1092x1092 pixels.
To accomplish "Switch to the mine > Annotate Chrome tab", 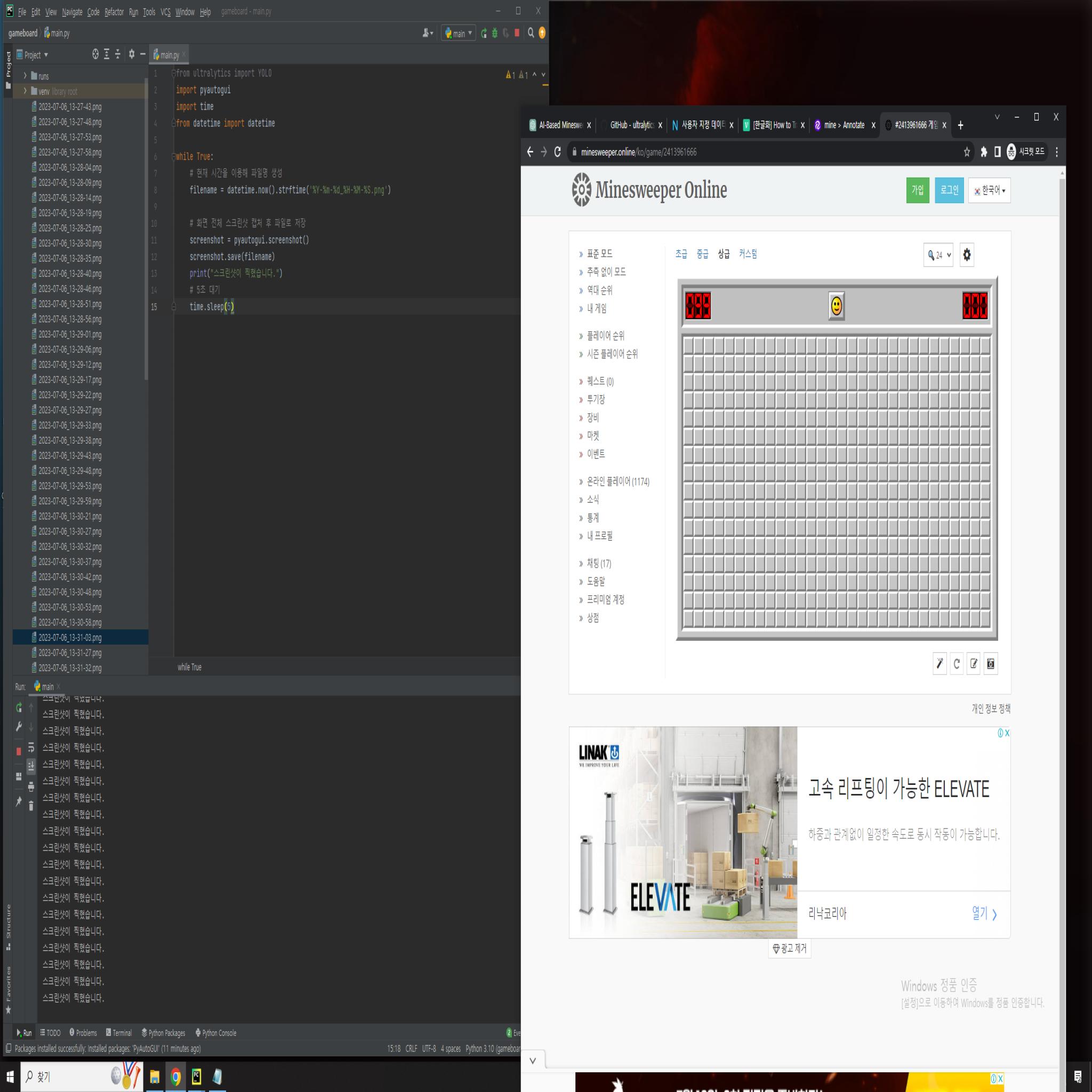I will tap(844, 125).
